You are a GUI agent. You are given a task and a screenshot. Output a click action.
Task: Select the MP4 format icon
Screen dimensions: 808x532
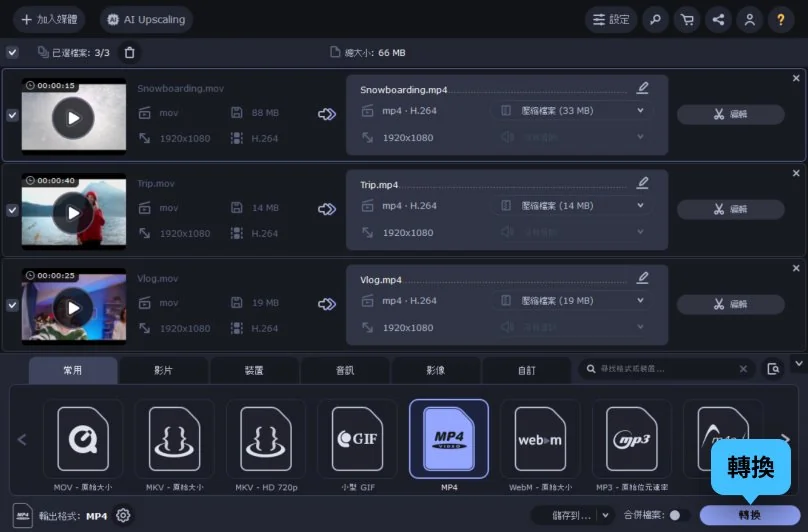[x=449, y=439]
